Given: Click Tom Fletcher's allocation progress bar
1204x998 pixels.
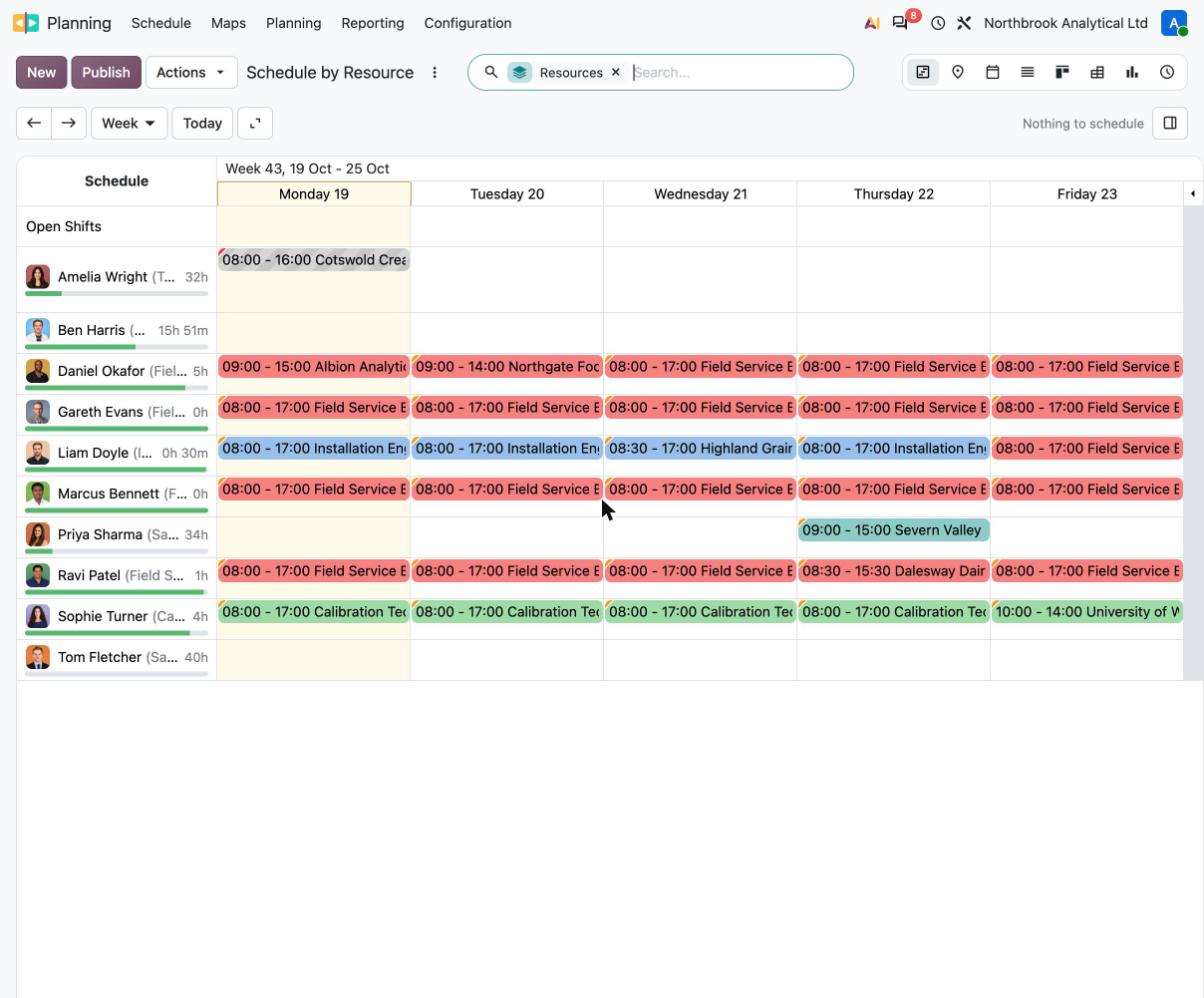Looking at the screenshot, I should tap(117, 674).
